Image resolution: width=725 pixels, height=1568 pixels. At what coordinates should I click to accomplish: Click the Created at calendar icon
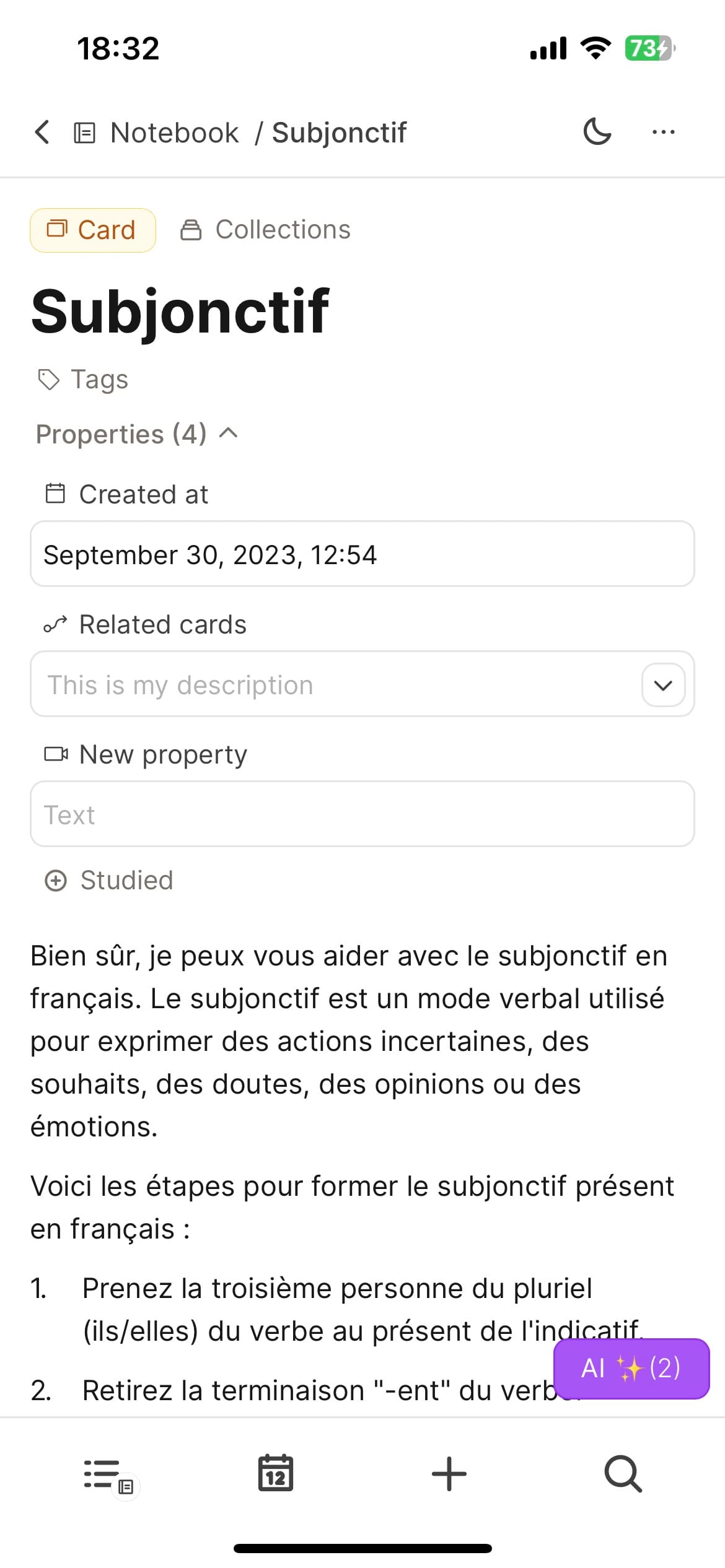tap(55, 494)
